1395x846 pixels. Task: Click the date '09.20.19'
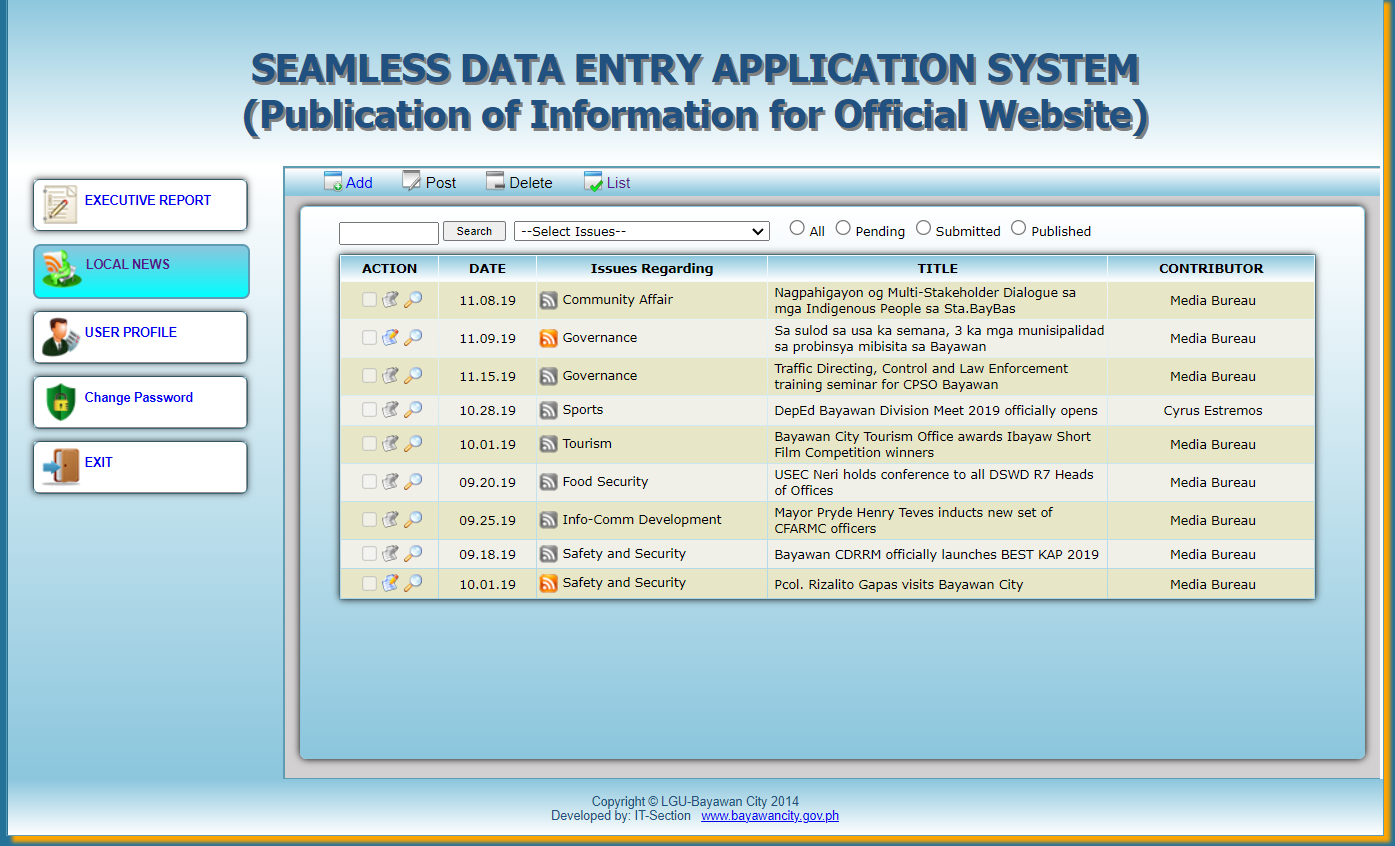487,482
